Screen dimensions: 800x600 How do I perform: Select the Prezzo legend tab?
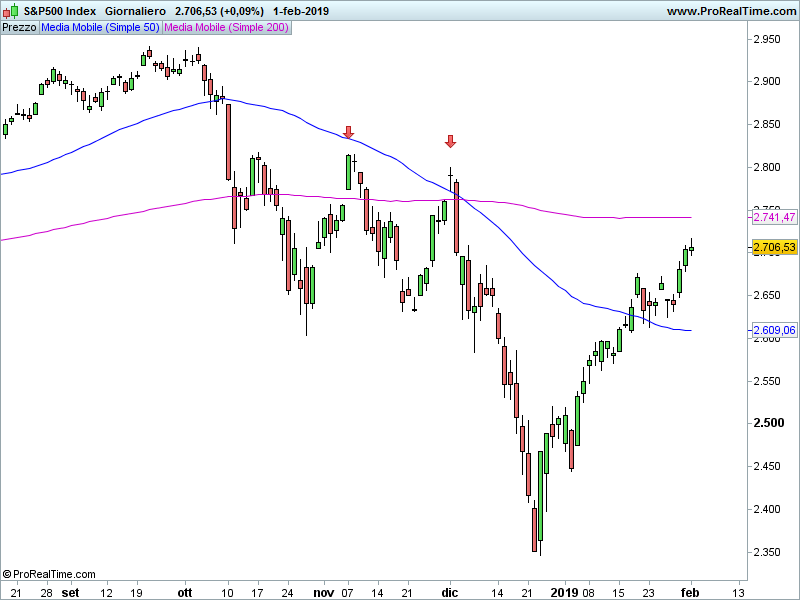click(19, 28)
